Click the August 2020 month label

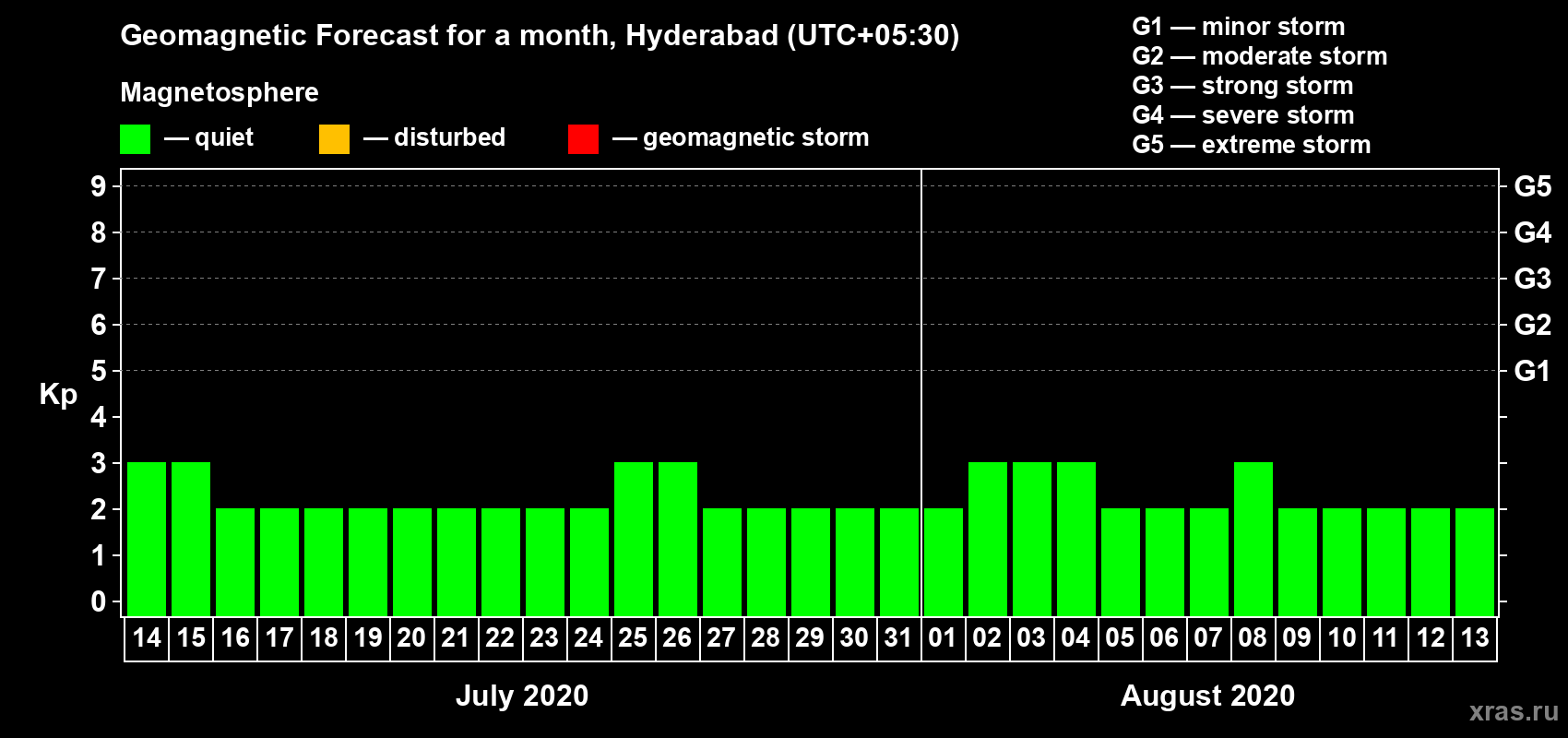coord(1207,696)
